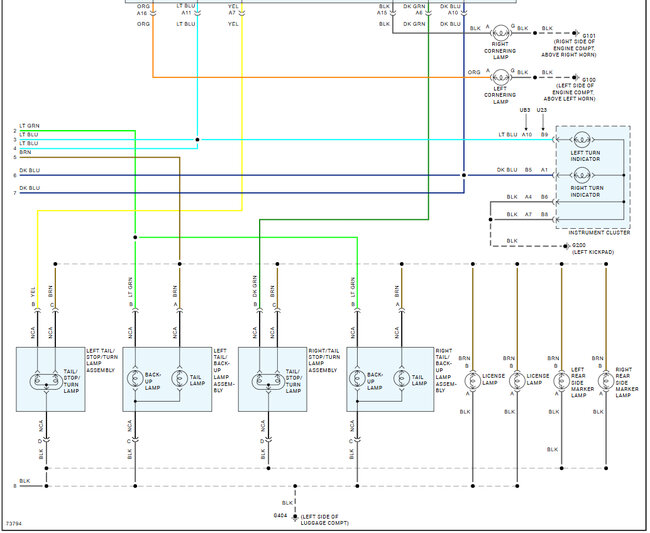Click the DK BLU label at pin 7

pyautogui.click(x=29, y=188)
